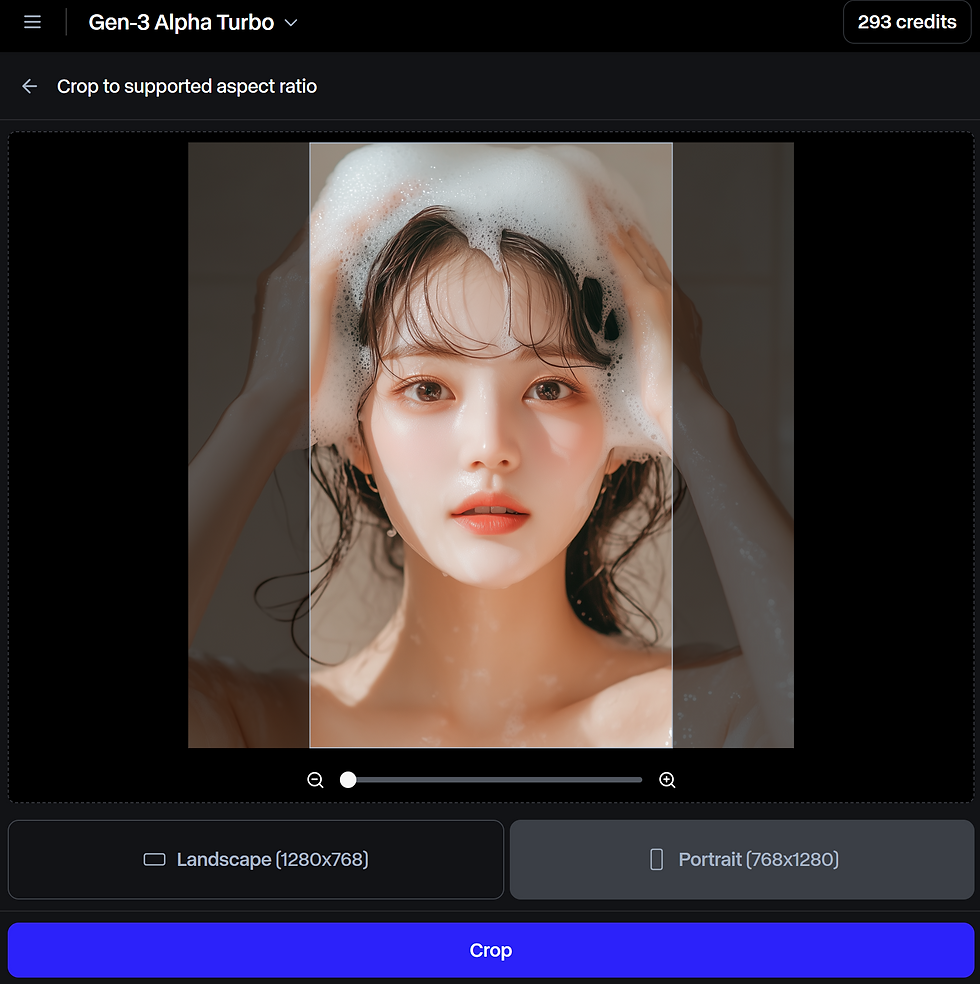Select Landscape (1280x768) aspect ratio

coord(255,859)
